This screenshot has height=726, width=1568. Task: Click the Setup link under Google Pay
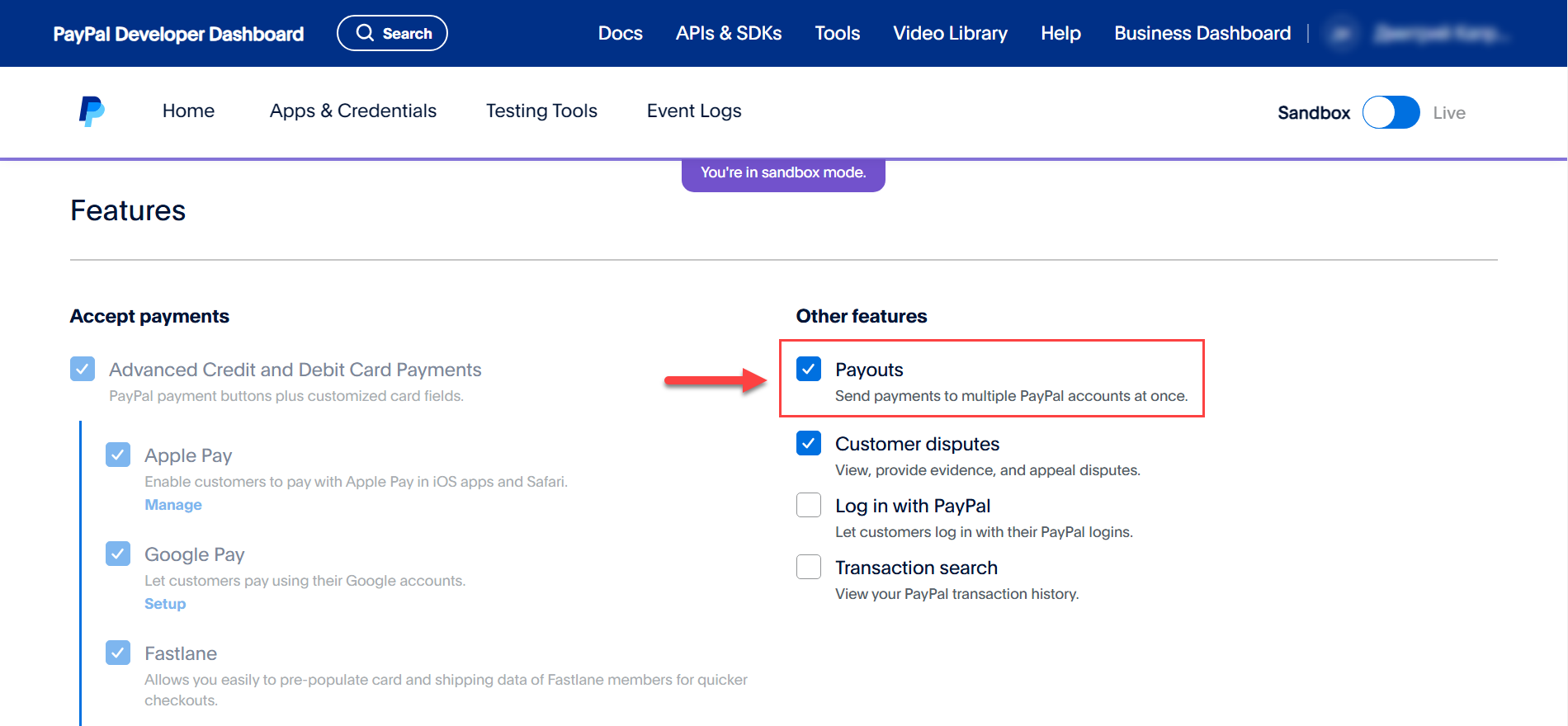pyautogui.click(x=165, y=604)
